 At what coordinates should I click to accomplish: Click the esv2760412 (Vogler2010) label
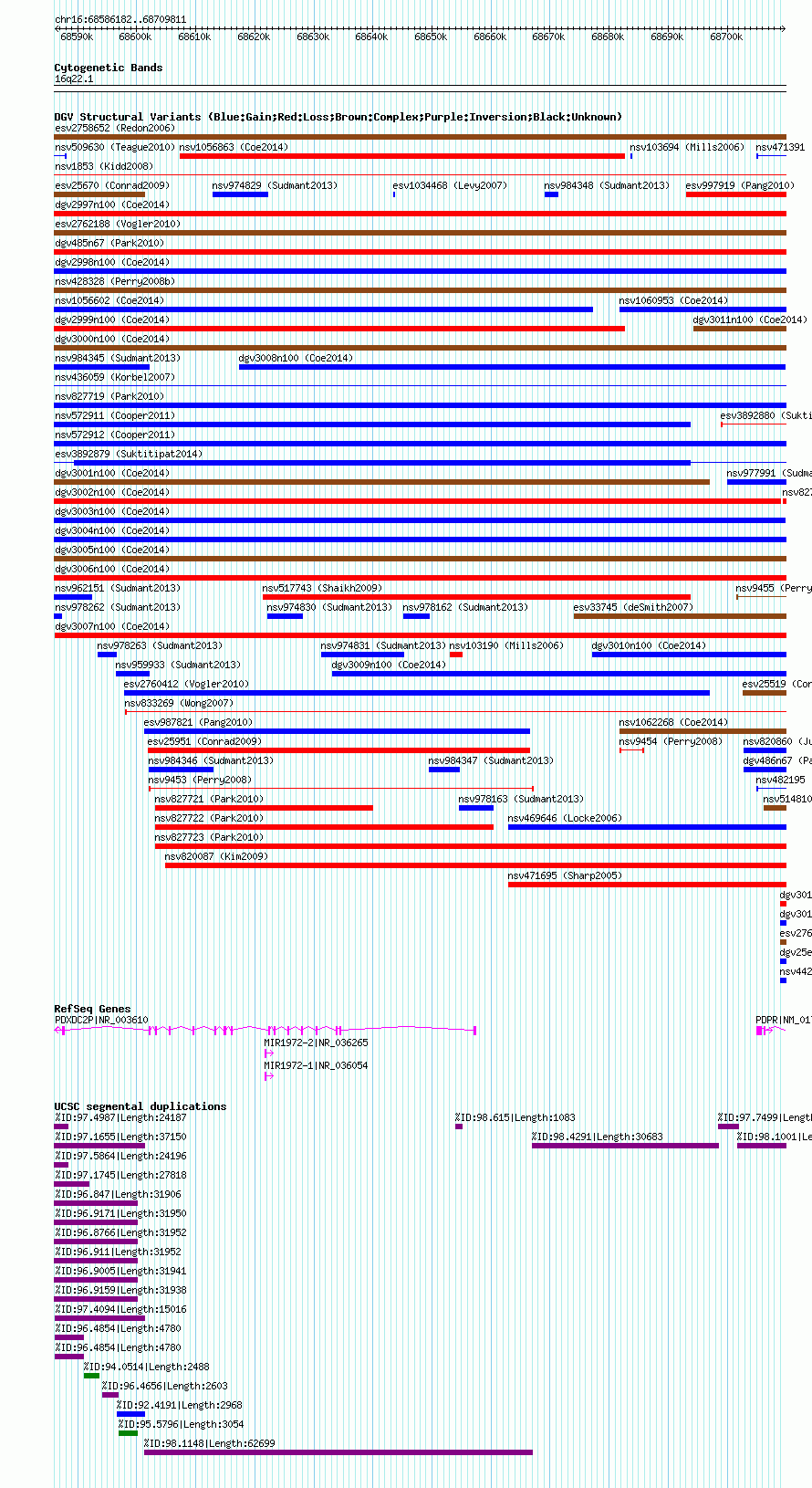[x=186, y=684]
